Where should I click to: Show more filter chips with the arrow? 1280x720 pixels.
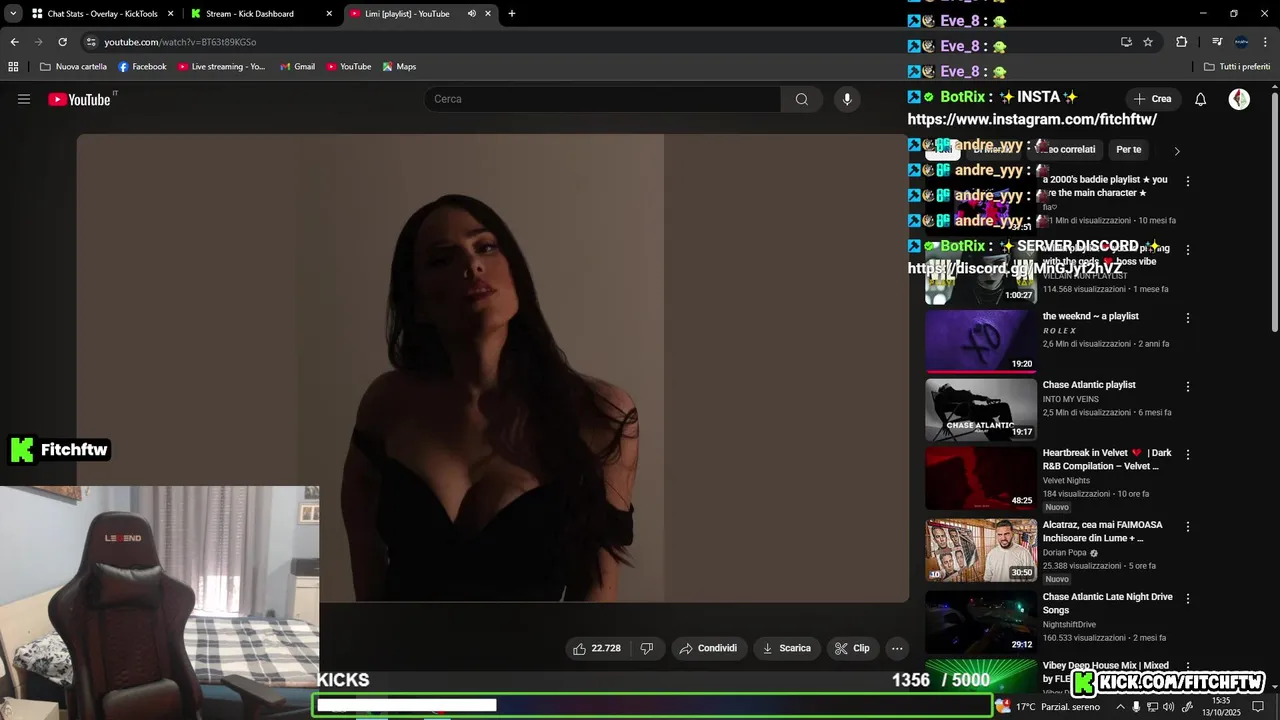[1177, 151]
